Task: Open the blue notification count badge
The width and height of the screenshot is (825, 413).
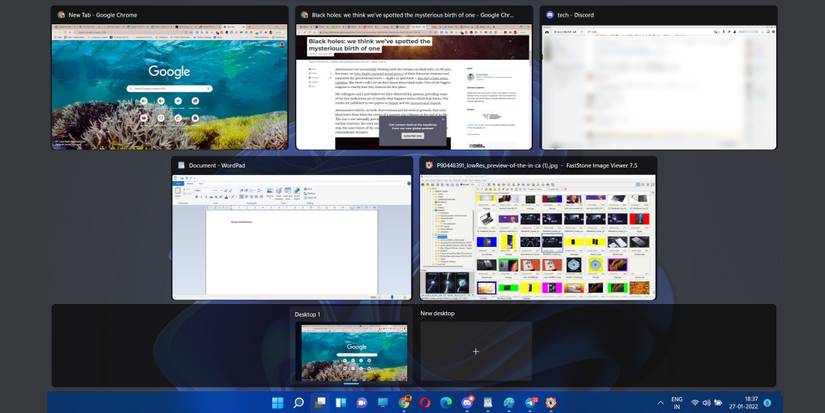Action: coord(767,403)
